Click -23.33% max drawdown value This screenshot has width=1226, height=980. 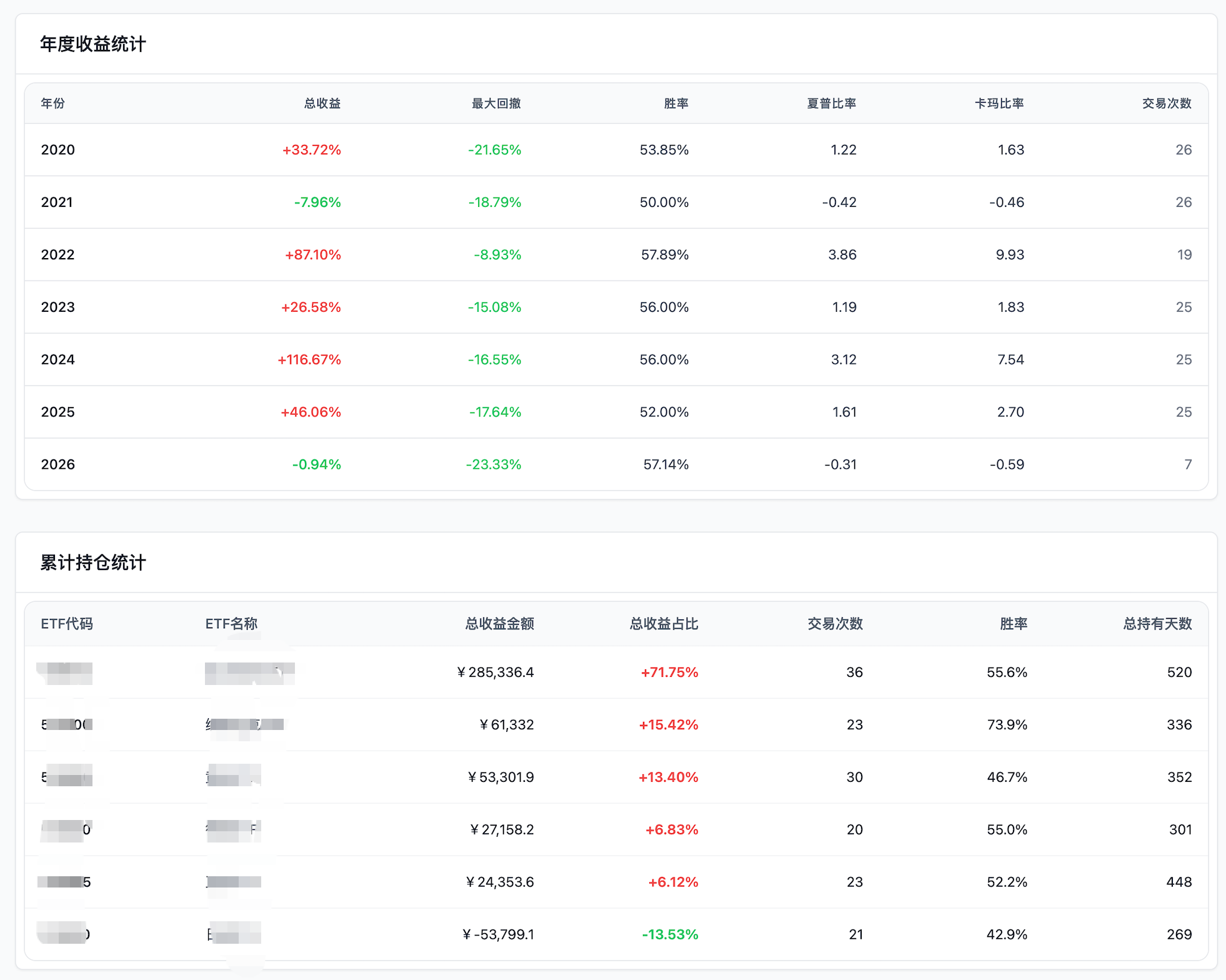tap(493, 465)
